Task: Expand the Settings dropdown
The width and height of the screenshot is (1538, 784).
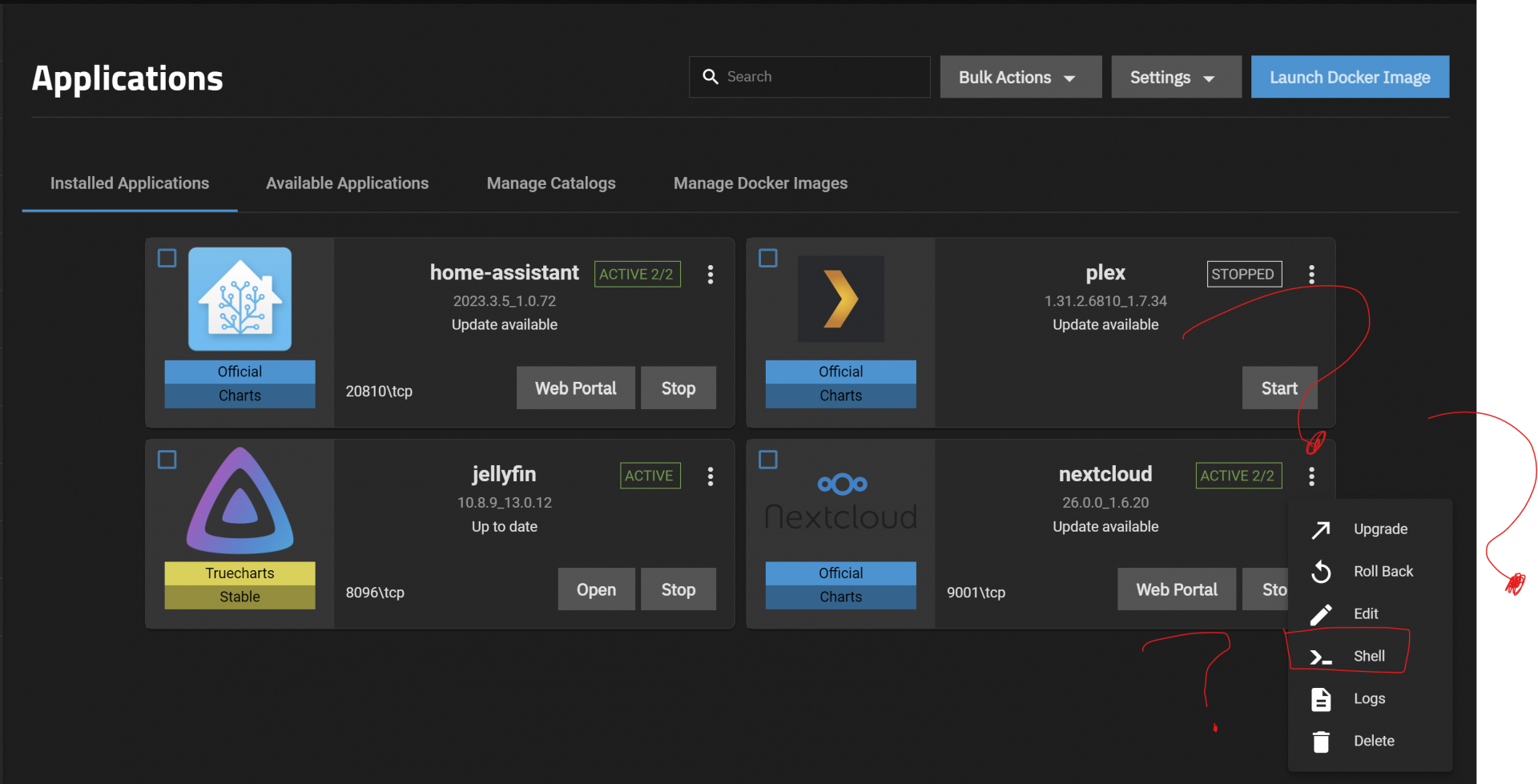Action: coord(1176,77)
